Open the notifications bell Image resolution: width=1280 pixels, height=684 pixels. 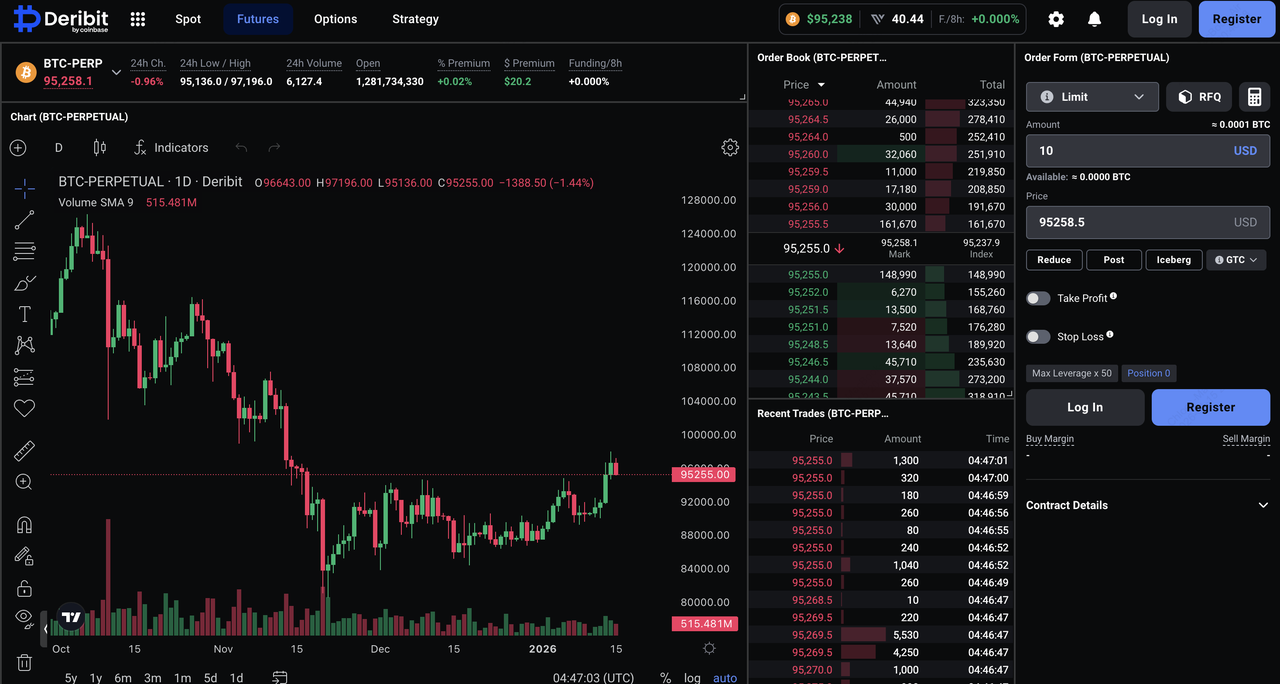tap(1094, 19)
